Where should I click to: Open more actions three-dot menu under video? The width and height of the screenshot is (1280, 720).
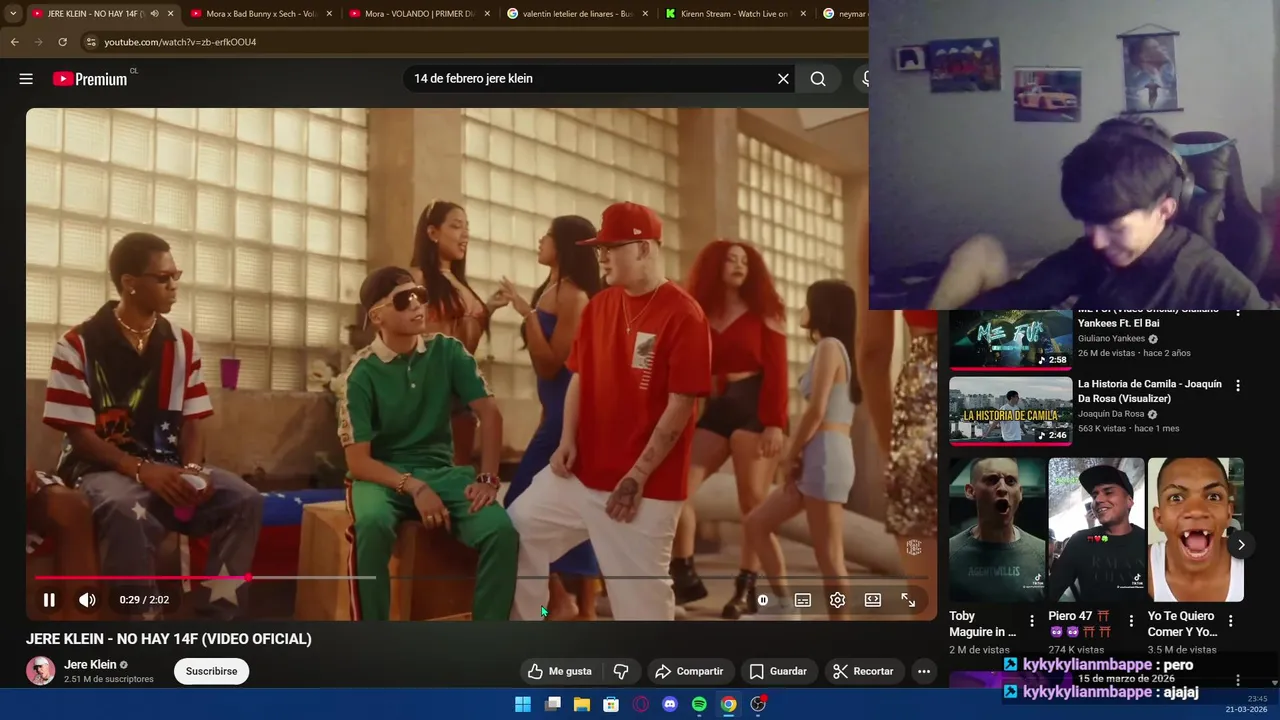click(x=924, y=671)
